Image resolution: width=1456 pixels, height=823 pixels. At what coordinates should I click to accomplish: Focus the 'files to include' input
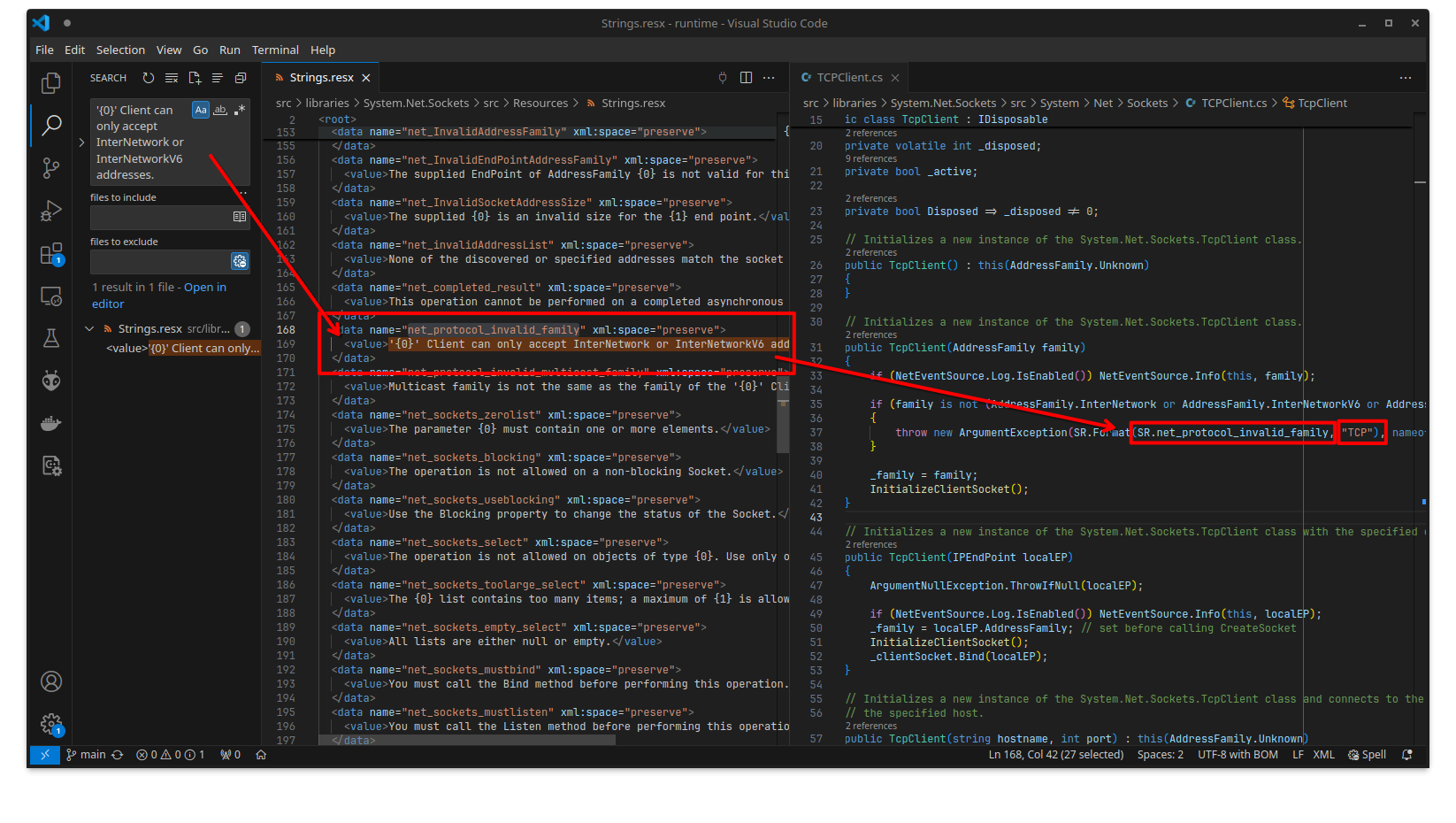(x=160, y=217)
